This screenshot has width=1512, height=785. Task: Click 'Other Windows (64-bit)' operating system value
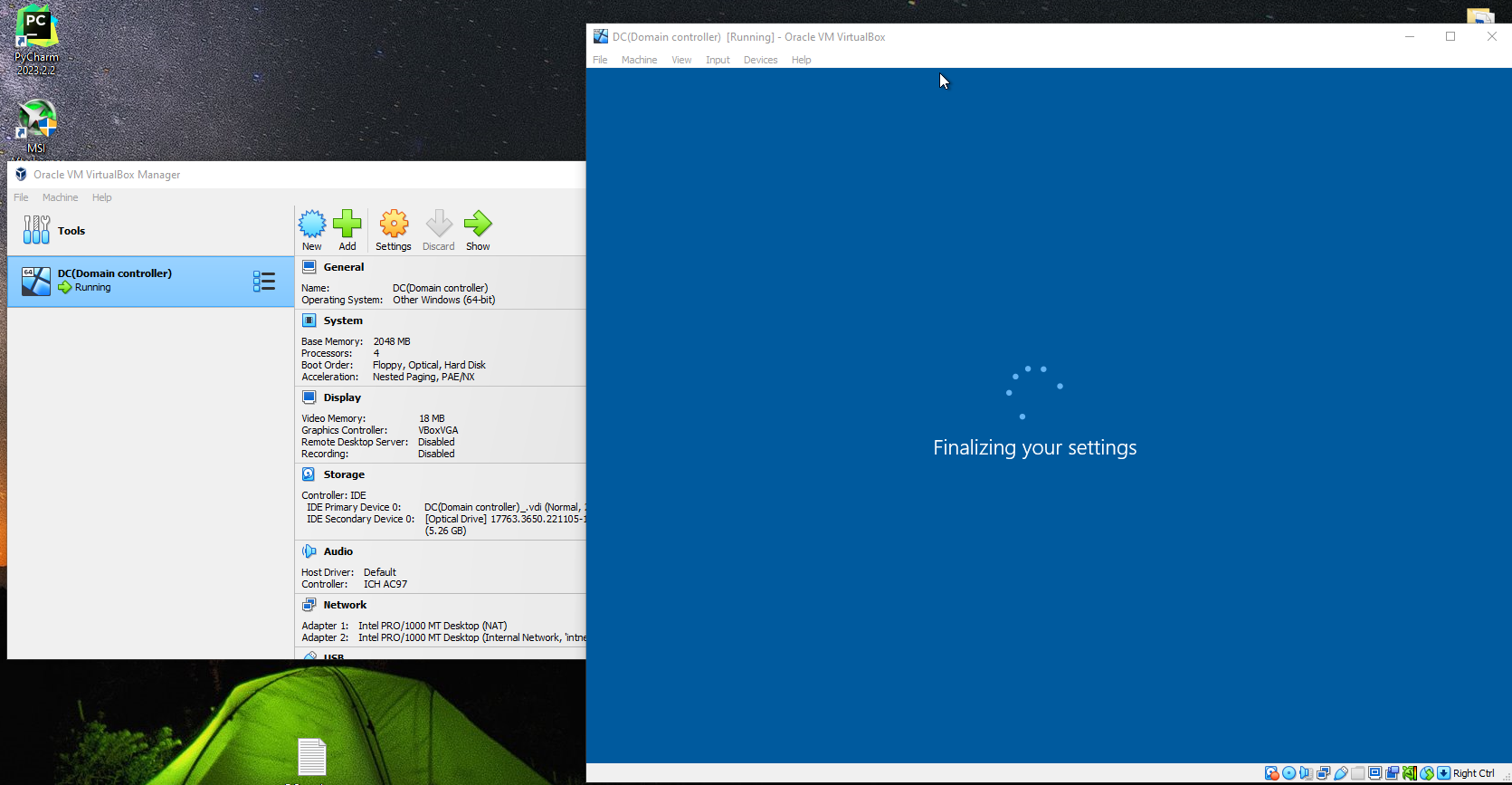point(443,300)
